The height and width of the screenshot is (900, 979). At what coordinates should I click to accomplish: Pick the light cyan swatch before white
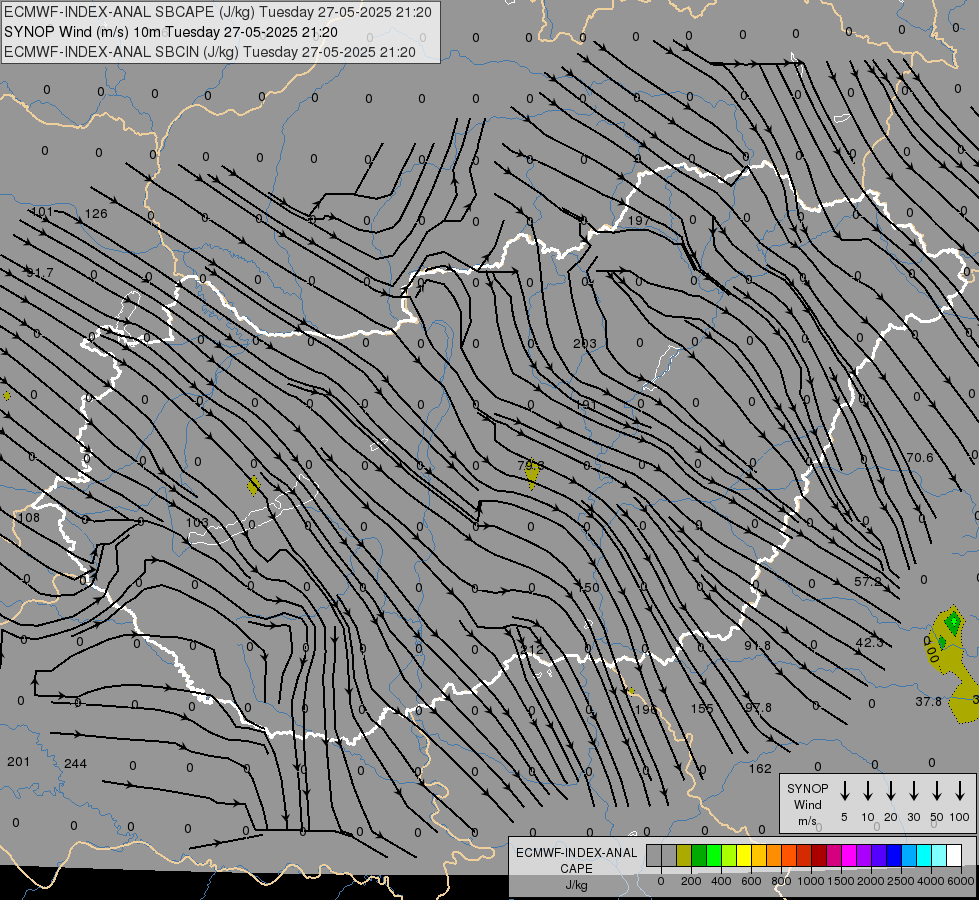pos(939,856)
